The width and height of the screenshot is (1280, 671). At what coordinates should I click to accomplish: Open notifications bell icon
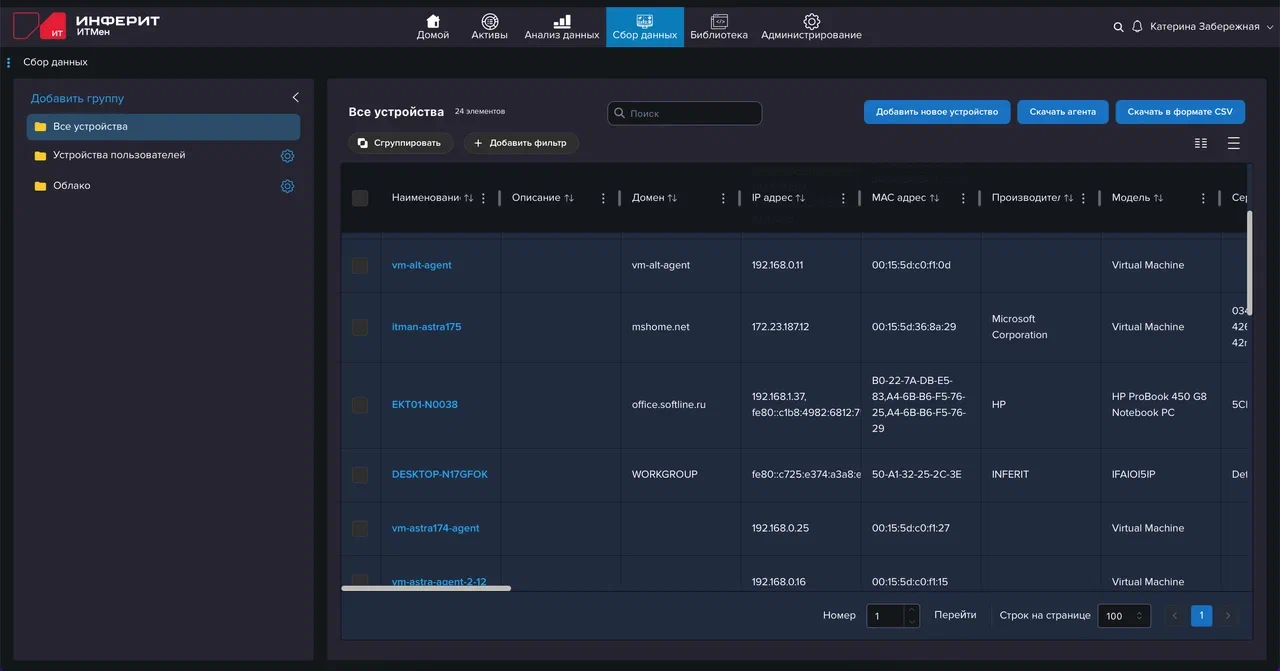(1137, 27)
